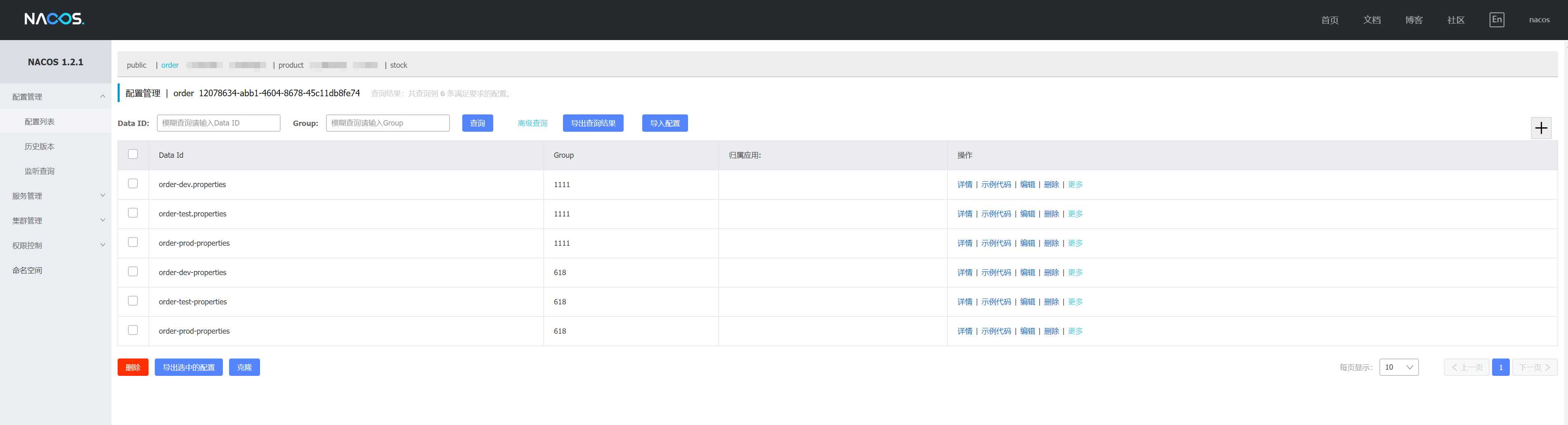Click 编辑 for order-dev-properties group 618

coord(1027,273)
